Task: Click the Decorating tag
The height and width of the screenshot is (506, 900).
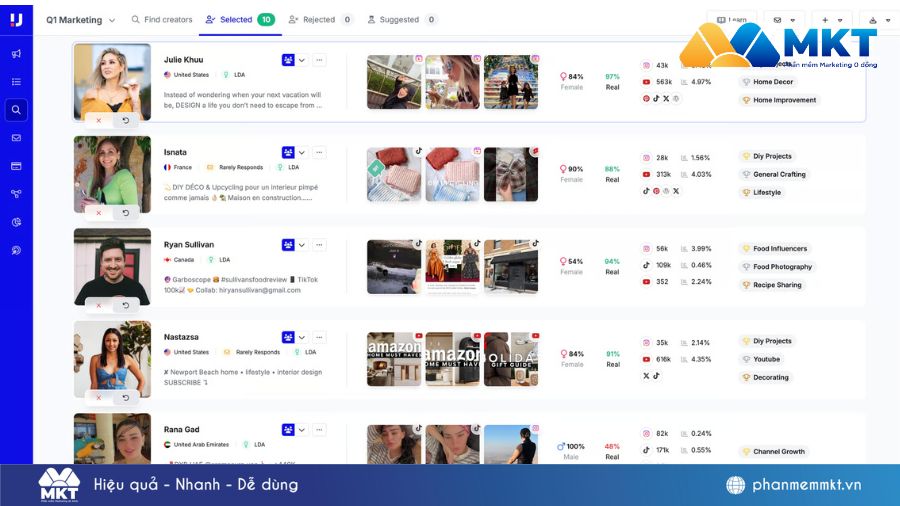Action: [x=765, y=377]
